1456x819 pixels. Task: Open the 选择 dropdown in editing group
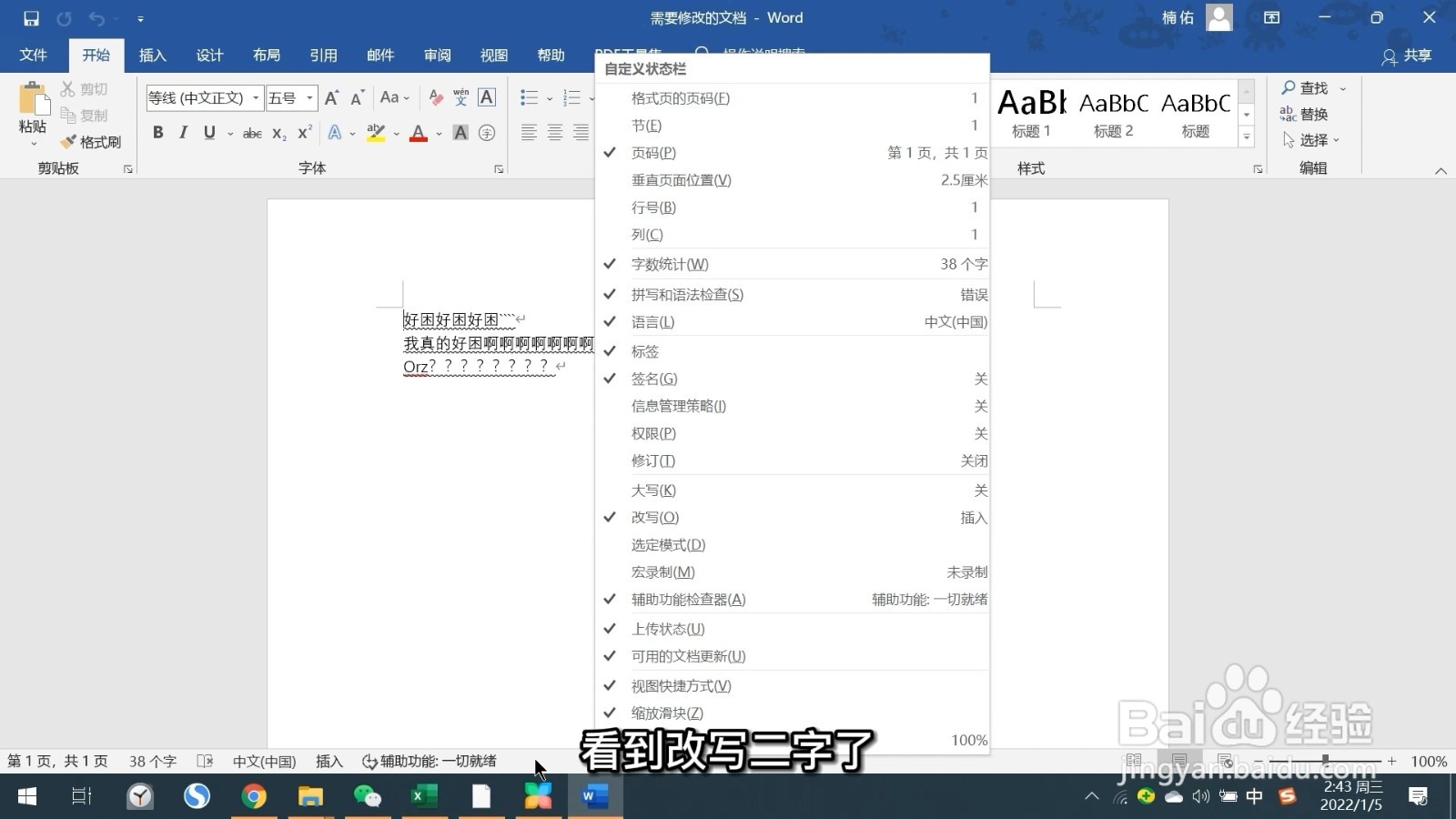pyautogui.click(x=1311, y=140)
